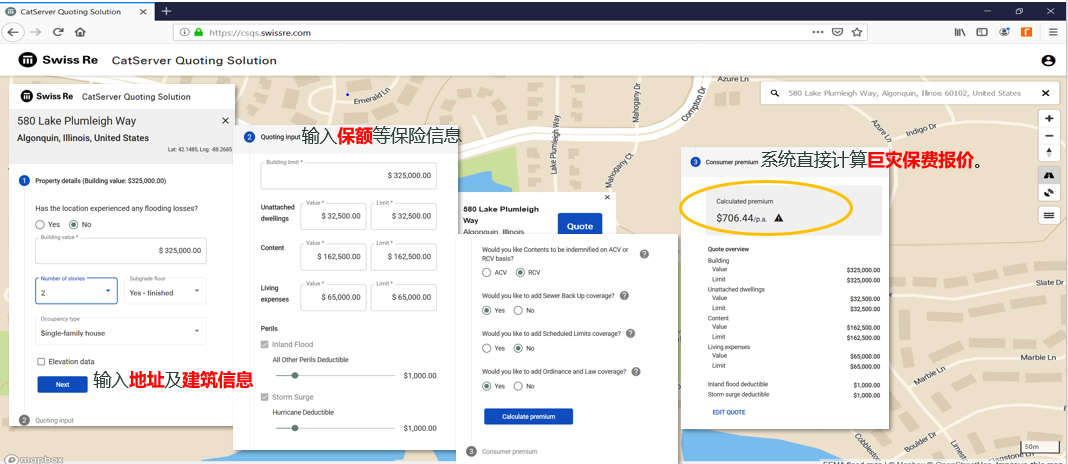Image resolution: width=1068 pixels, height=464 pixels.
Task: Select No for Sewer Back Up
Action: [518, 310]
